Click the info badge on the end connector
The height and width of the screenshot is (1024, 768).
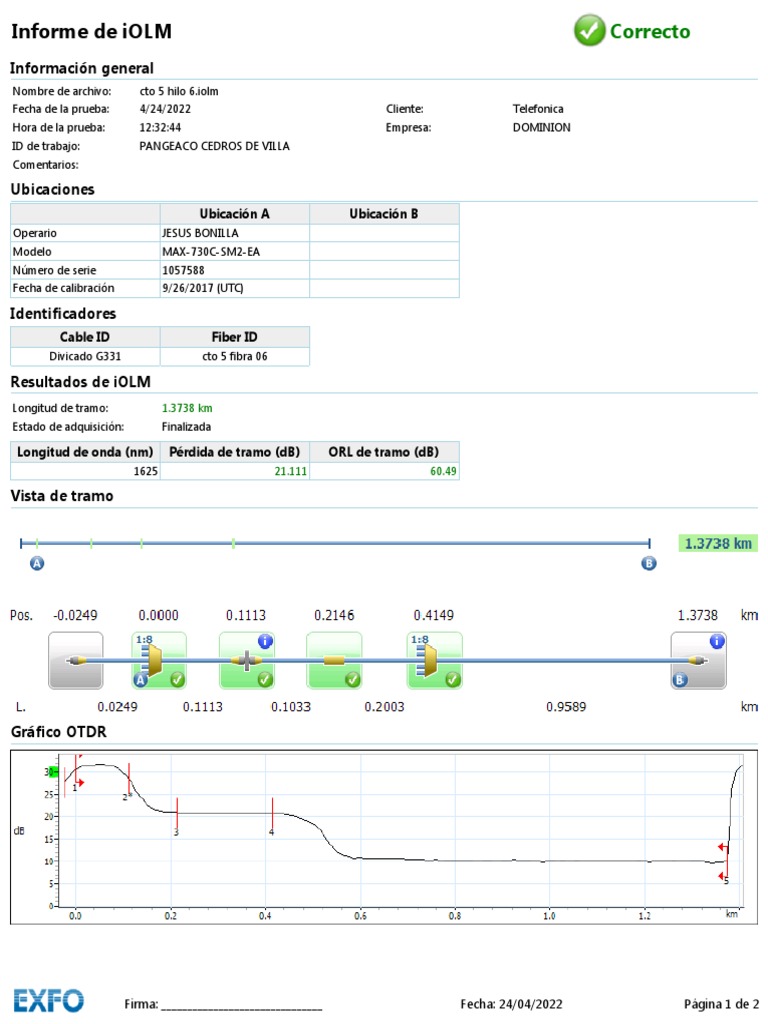coord(716,641)
